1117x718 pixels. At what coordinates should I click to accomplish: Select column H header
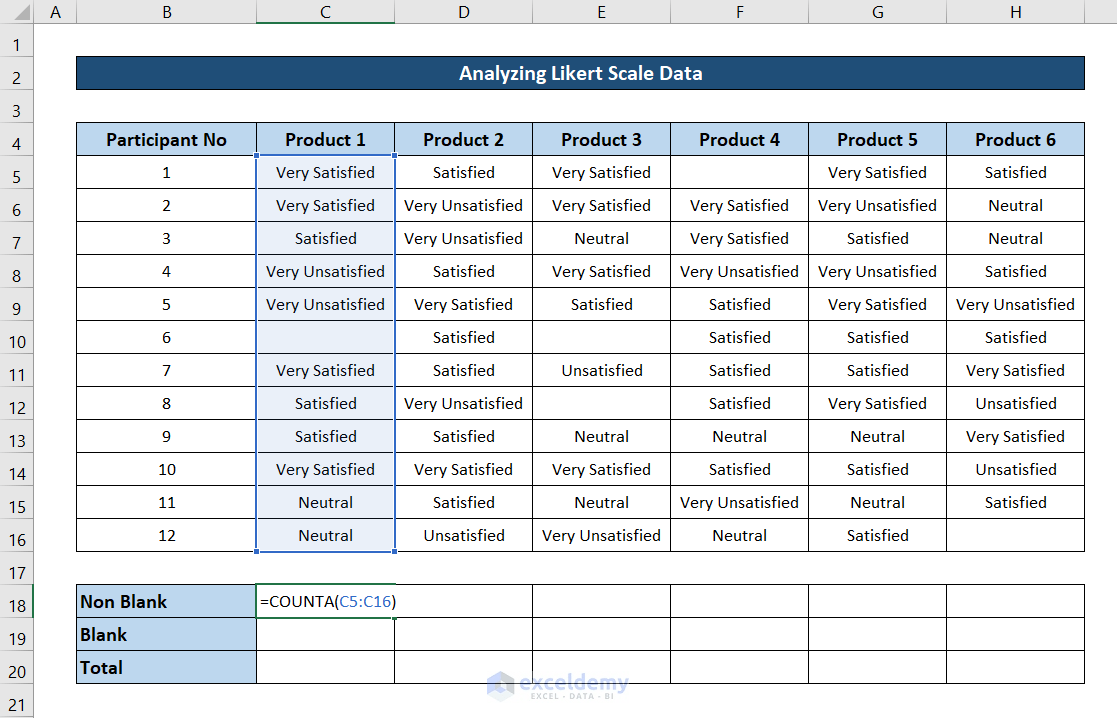(x=1015, y=11)
